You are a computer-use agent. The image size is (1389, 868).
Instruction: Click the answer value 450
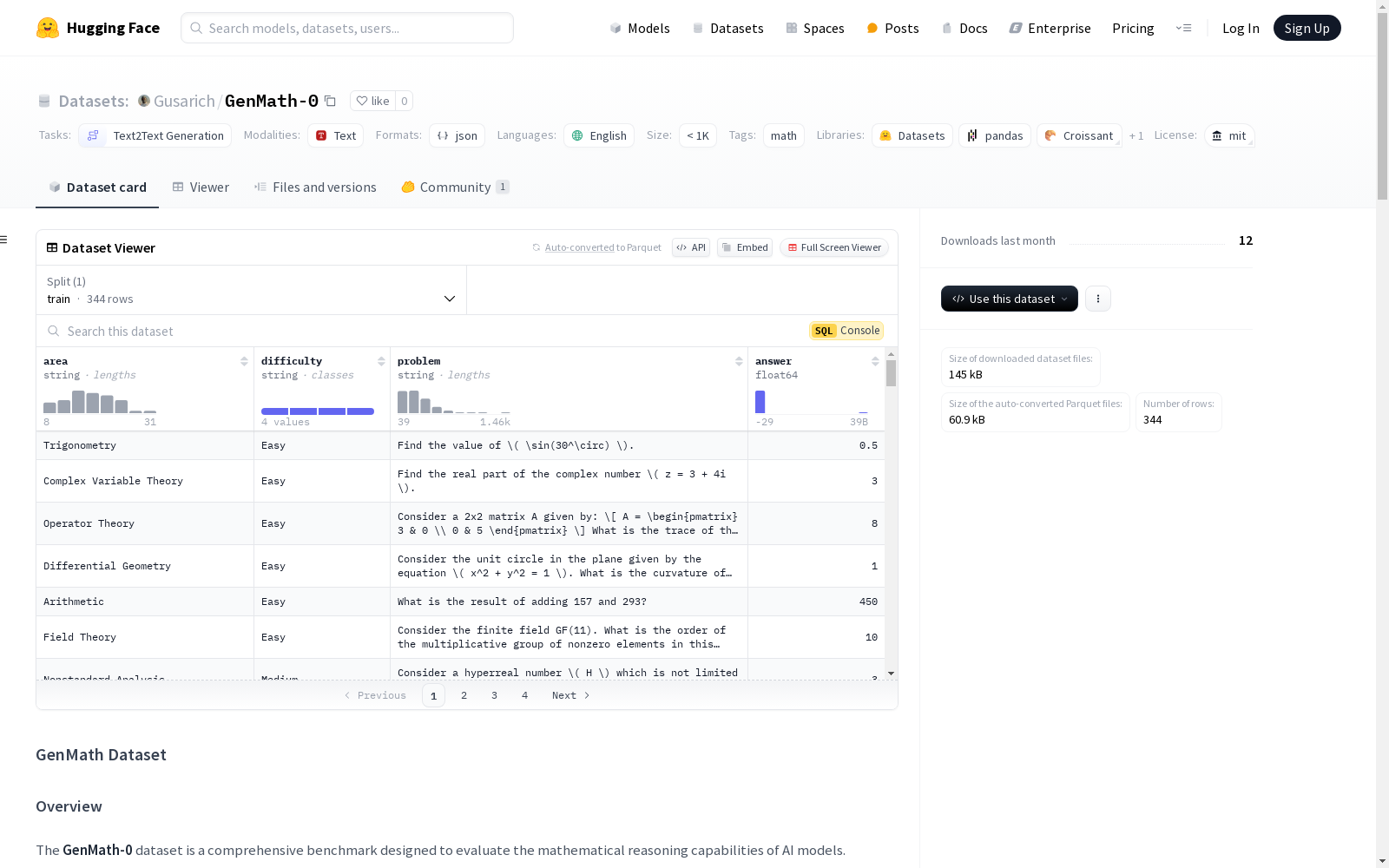[868, 602]
